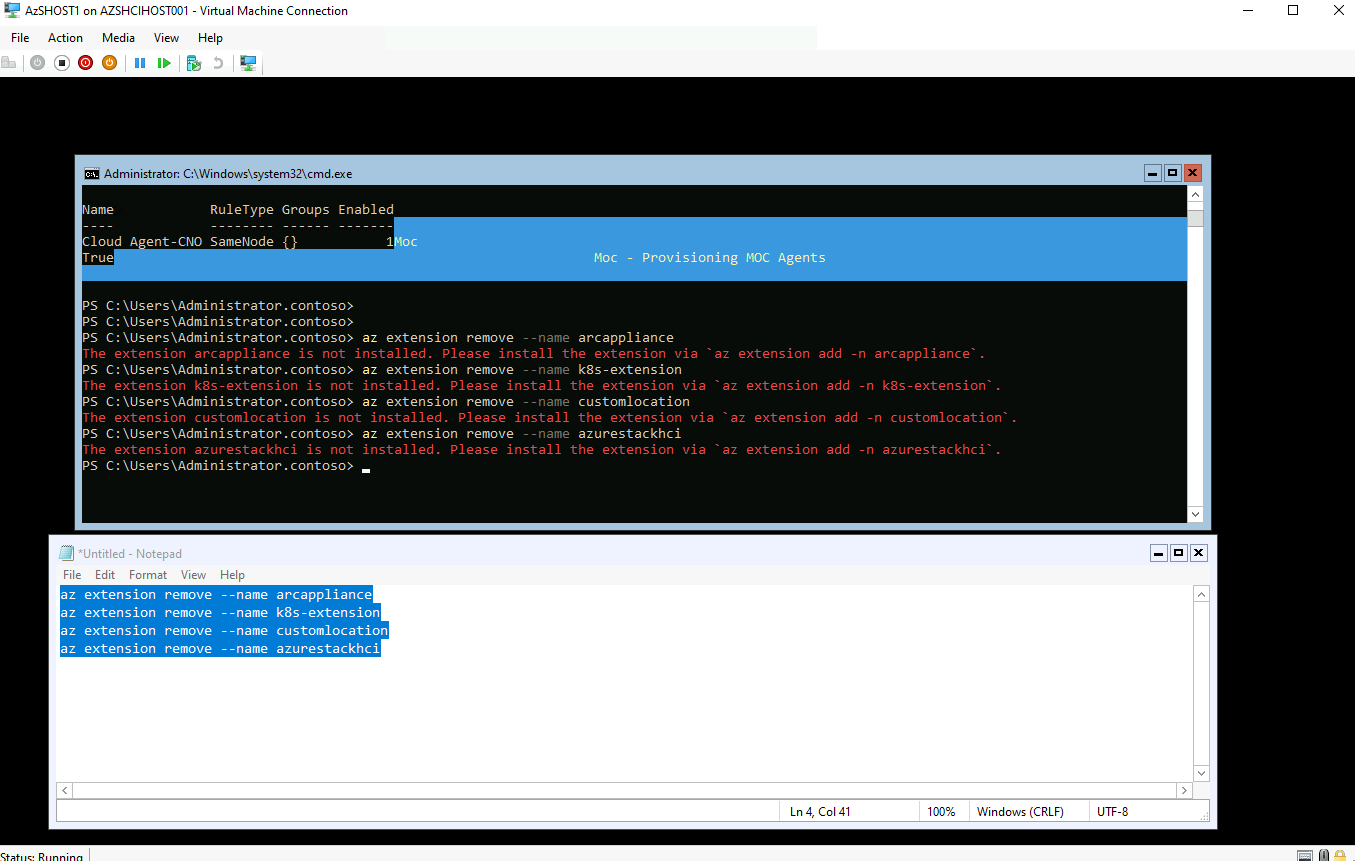
Task: Click the Notepad window title icon
Action: [x=67, y=553]
